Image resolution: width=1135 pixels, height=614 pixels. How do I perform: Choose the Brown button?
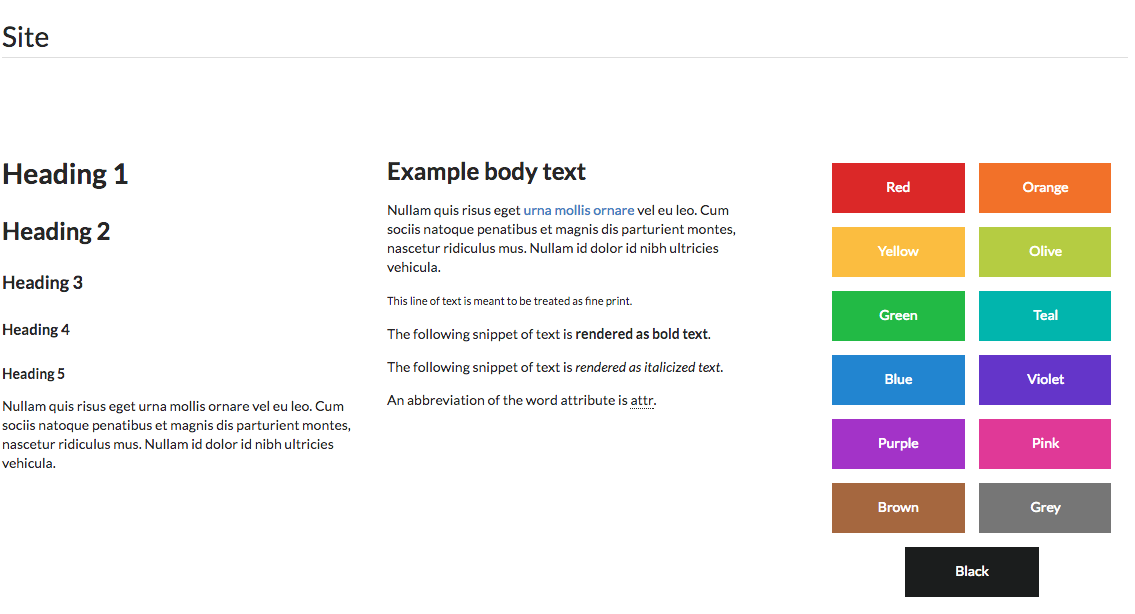tap(897, 508)
